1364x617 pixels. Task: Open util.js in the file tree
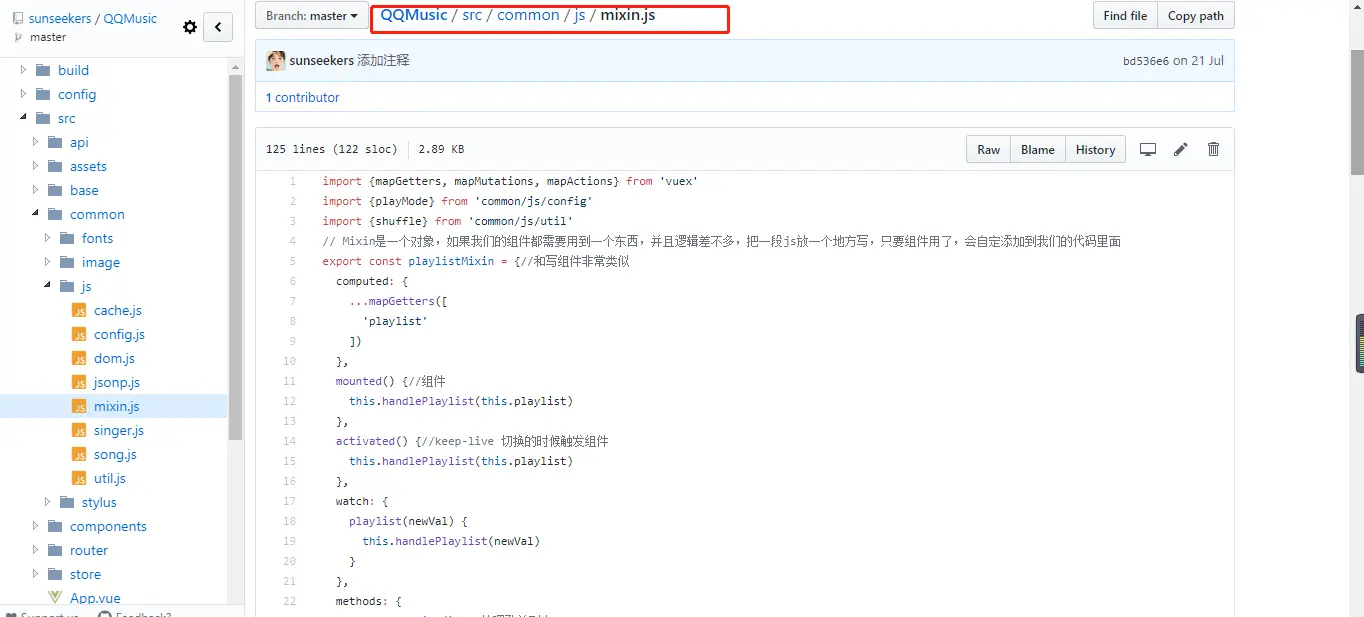tap(110, 478)
